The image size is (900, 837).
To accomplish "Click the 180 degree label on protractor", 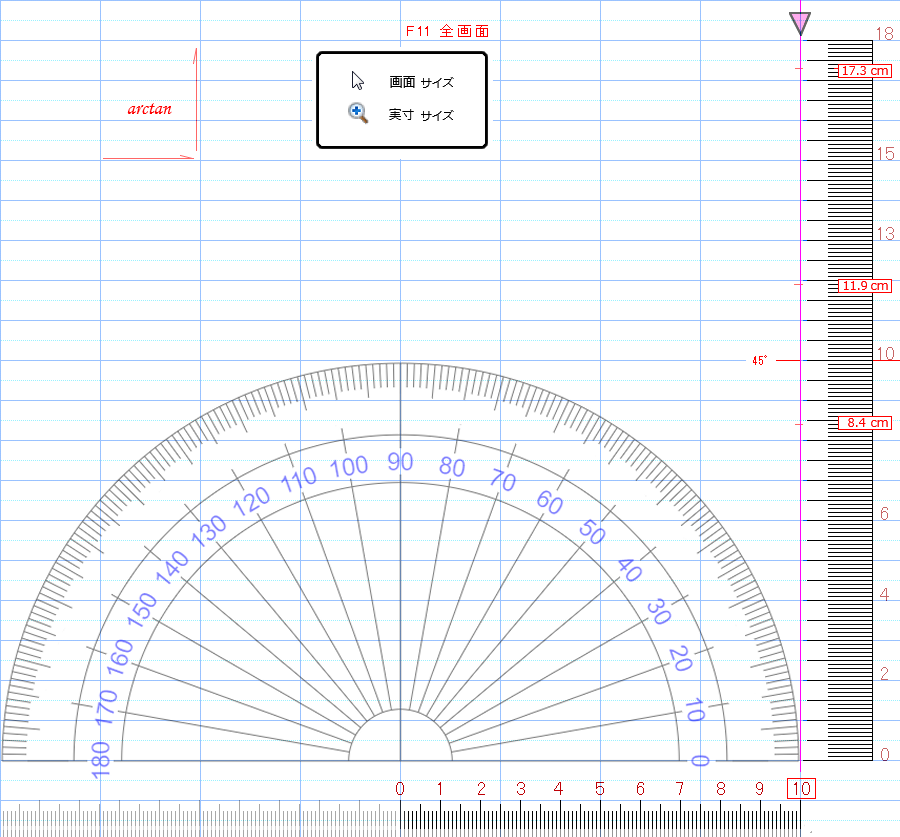I will click(101, 757).
